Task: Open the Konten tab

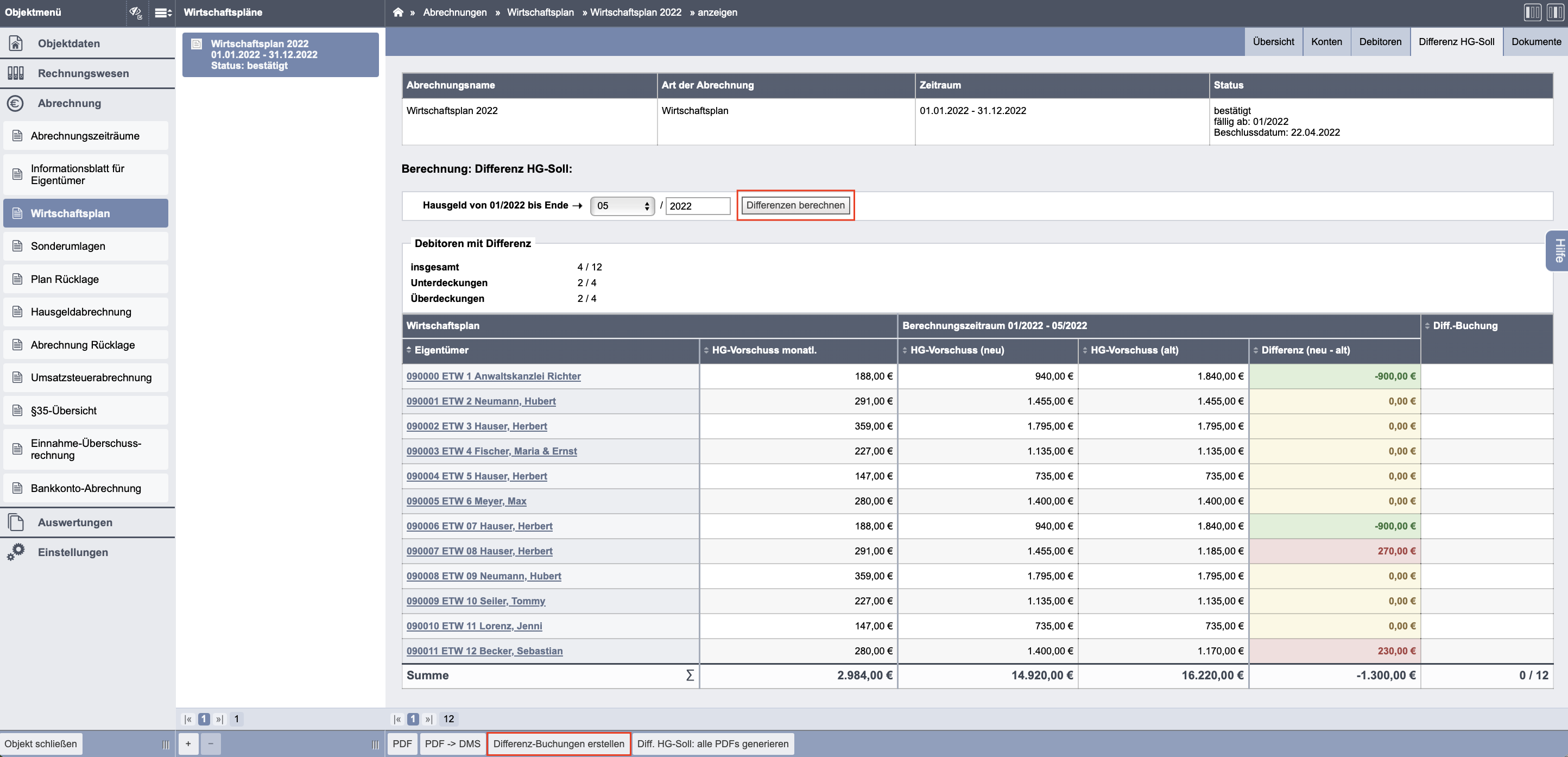Action: [1326, 41]
